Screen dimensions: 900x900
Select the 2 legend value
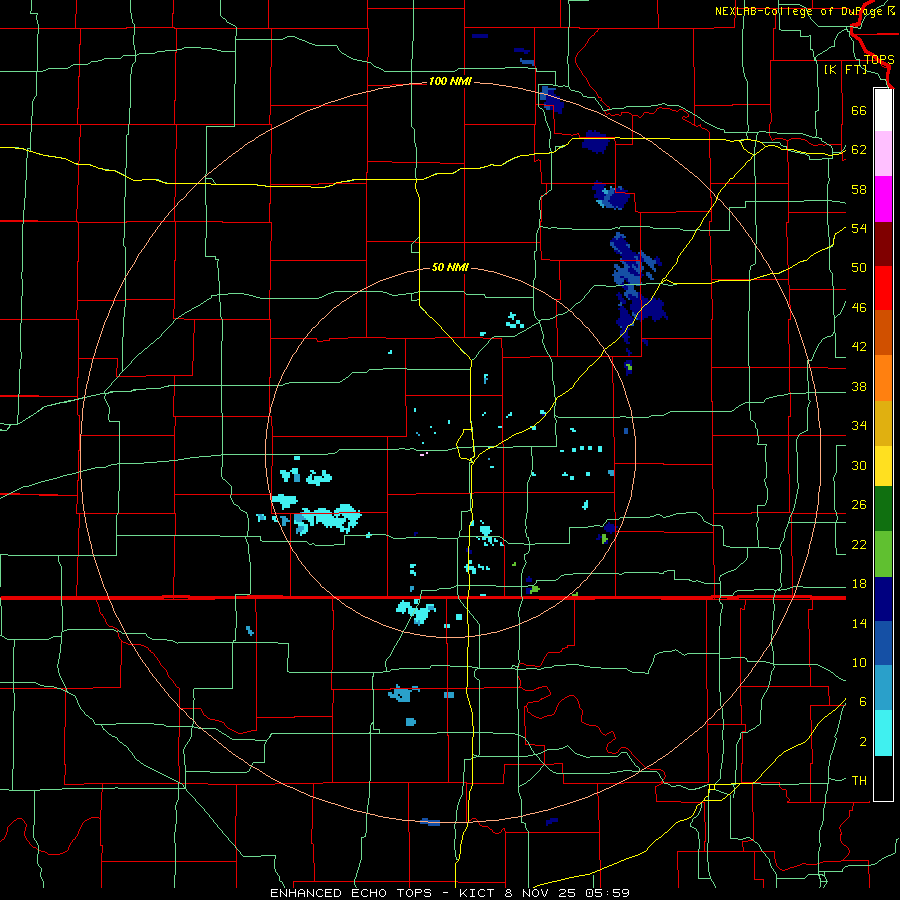tap(863, 742)
